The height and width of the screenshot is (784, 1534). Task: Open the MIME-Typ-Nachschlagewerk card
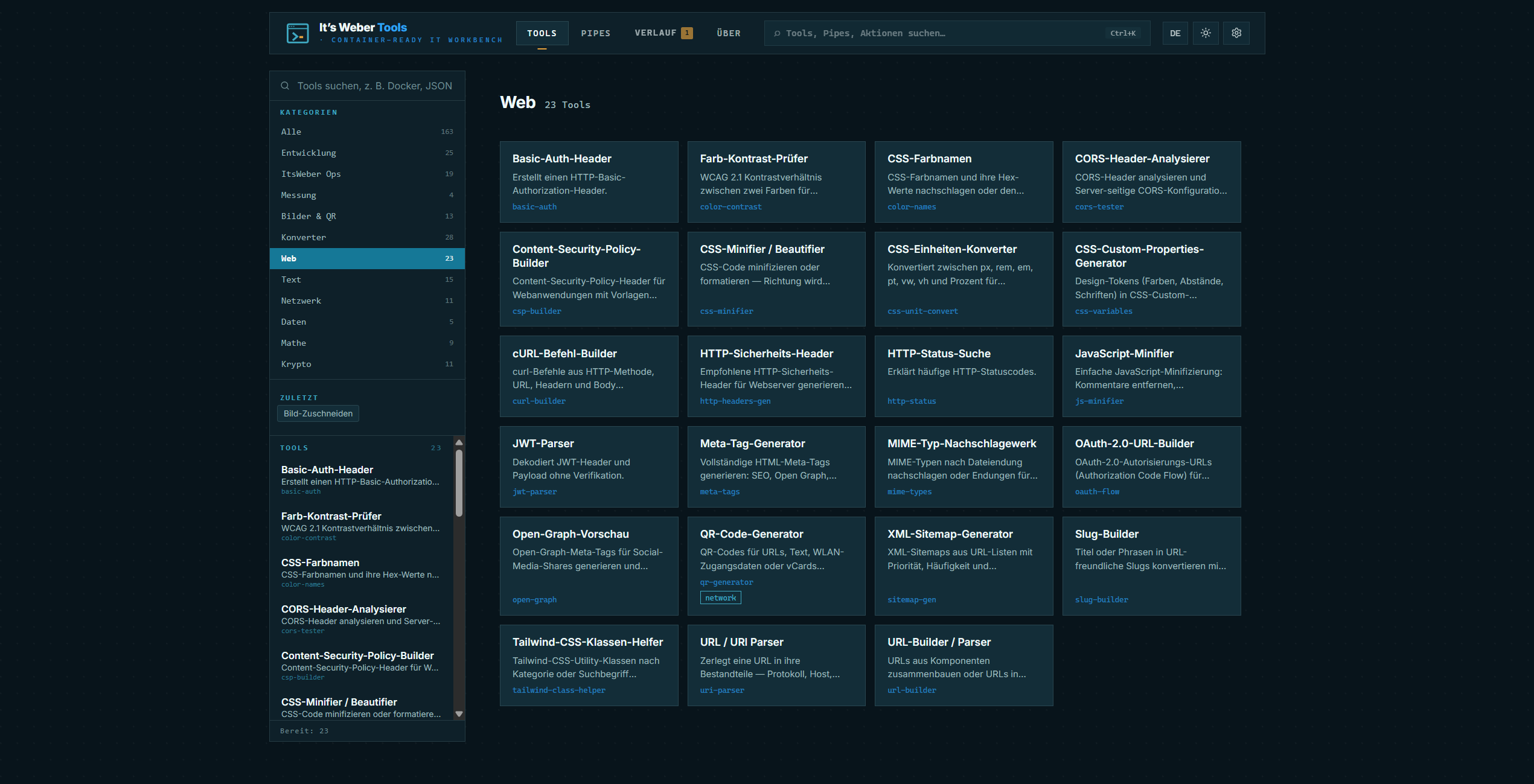click(x=964, y=467)
